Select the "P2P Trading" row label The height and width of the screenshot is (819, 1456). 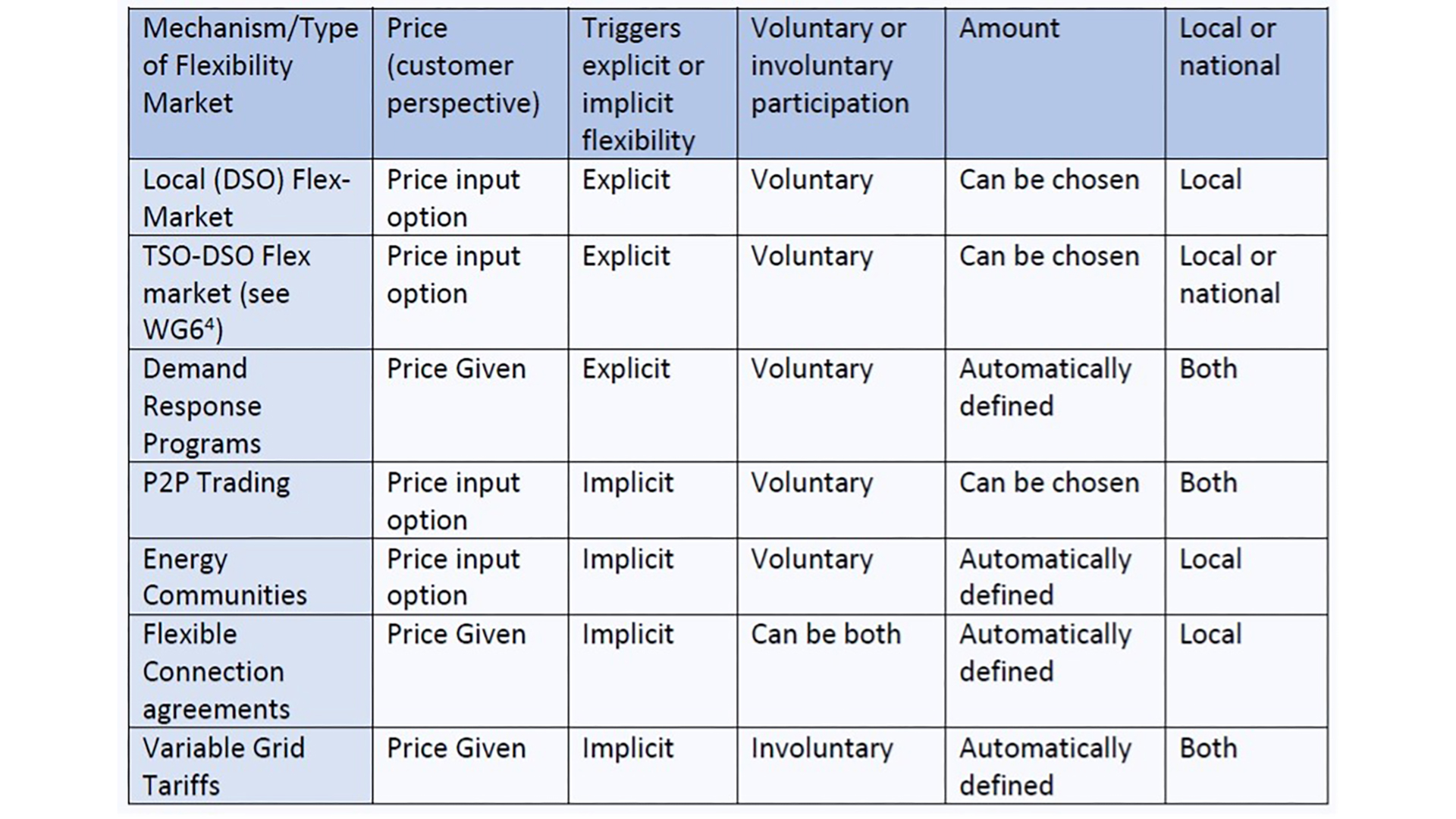point(216,483)
